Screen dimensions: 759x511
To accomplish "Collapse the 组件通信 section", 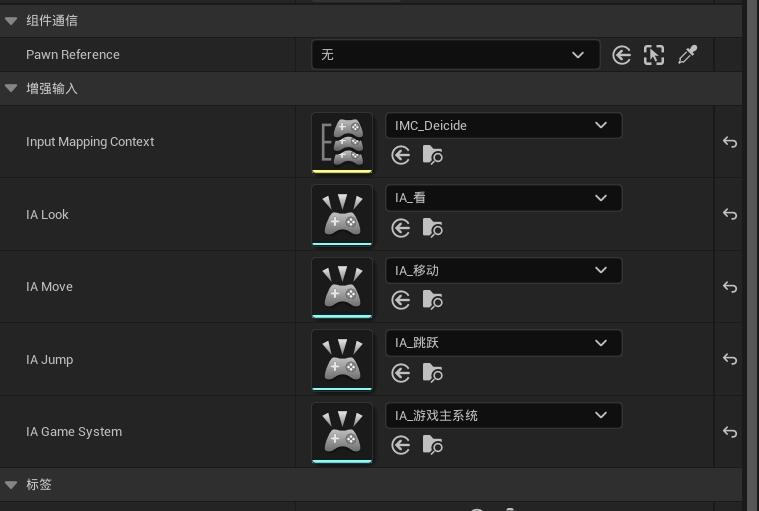I will pos(11,20).
